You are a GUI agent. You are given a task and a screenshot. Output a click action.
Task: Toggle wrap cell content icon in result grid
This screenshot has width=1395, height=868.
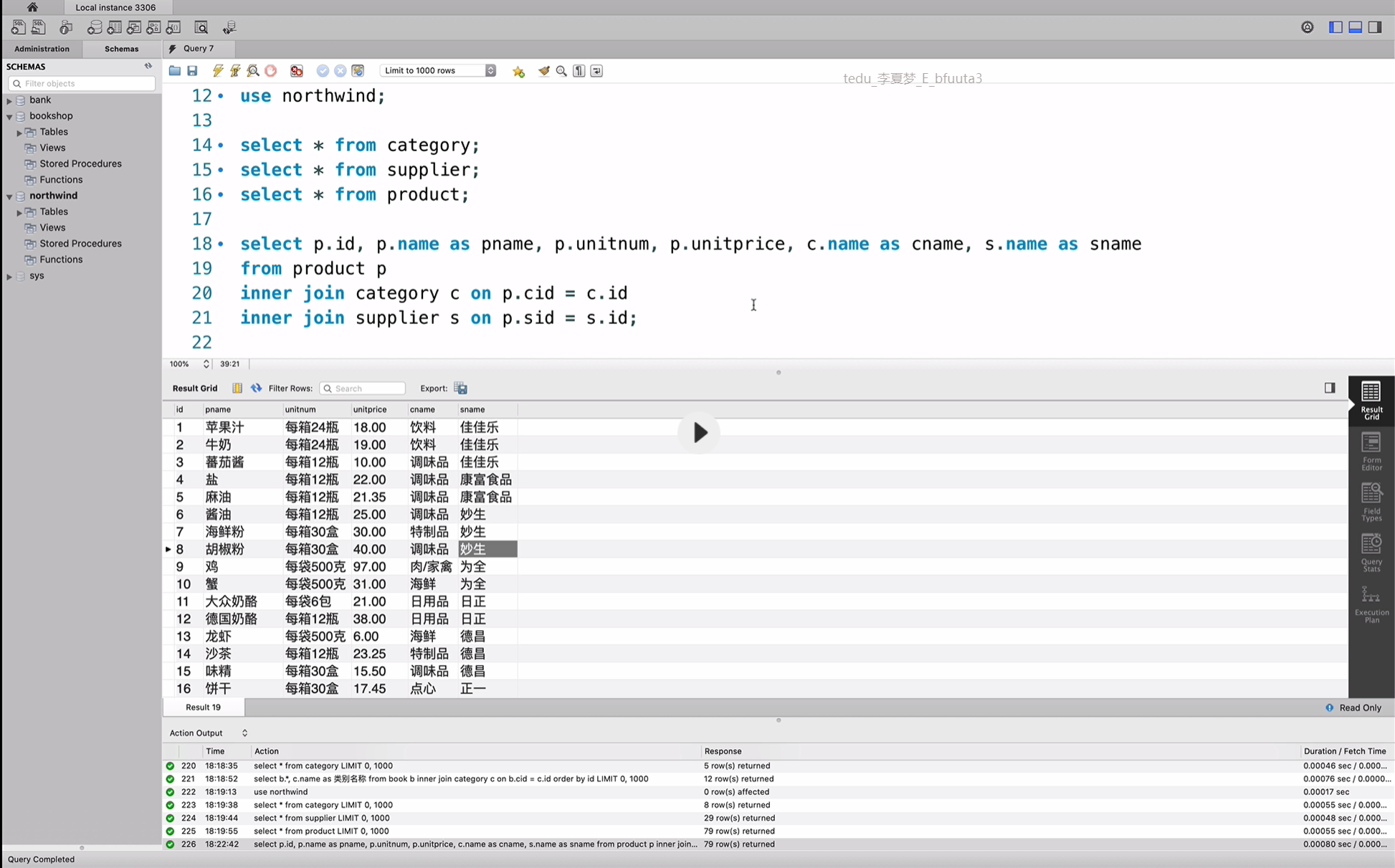click(x=237, y=388)
